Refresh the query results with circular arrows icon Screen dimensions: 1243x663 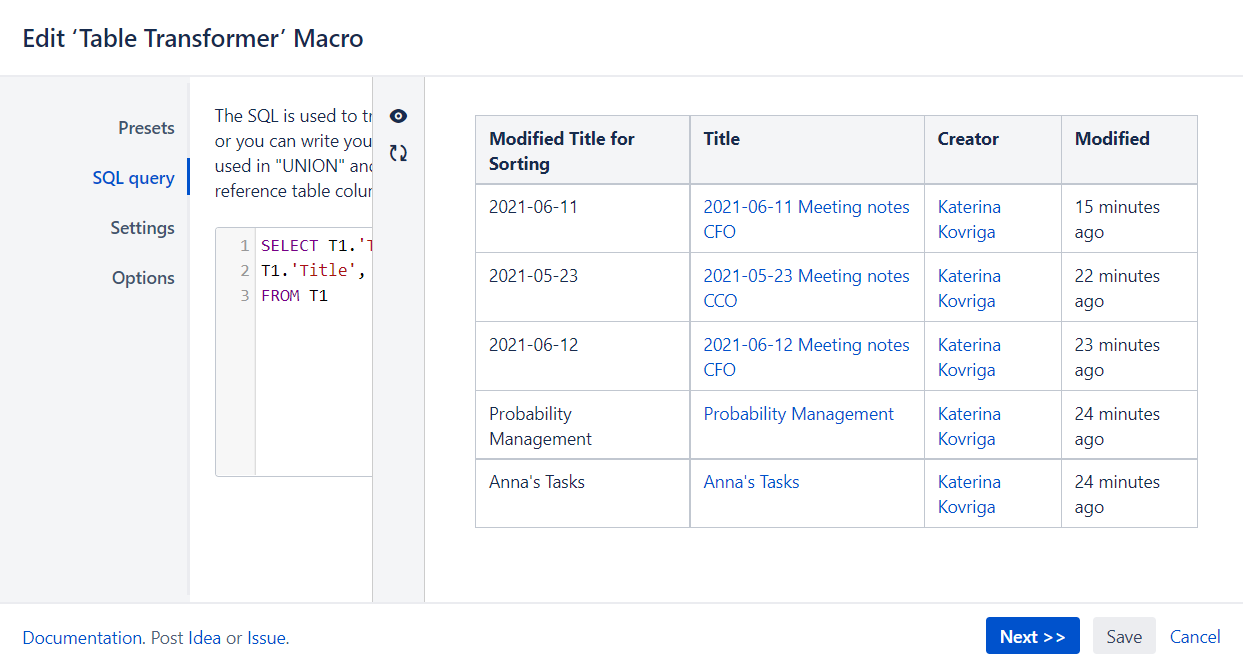click(398, 152)
